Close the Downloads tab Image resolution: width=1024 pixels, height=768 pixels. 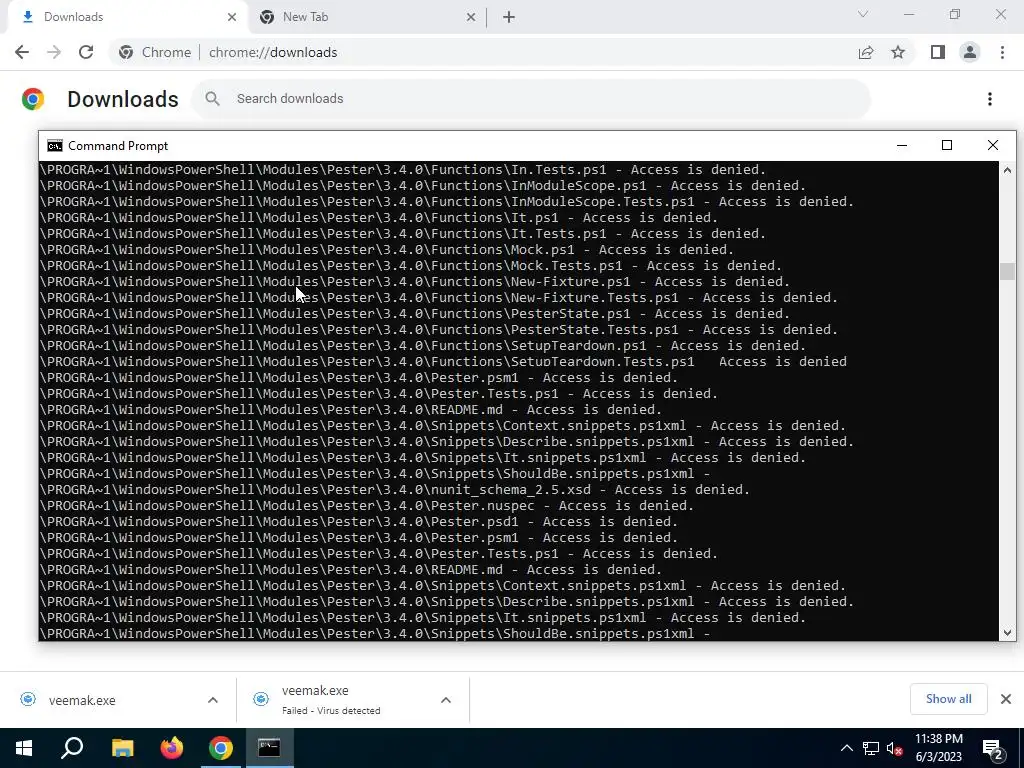(232, 17)
